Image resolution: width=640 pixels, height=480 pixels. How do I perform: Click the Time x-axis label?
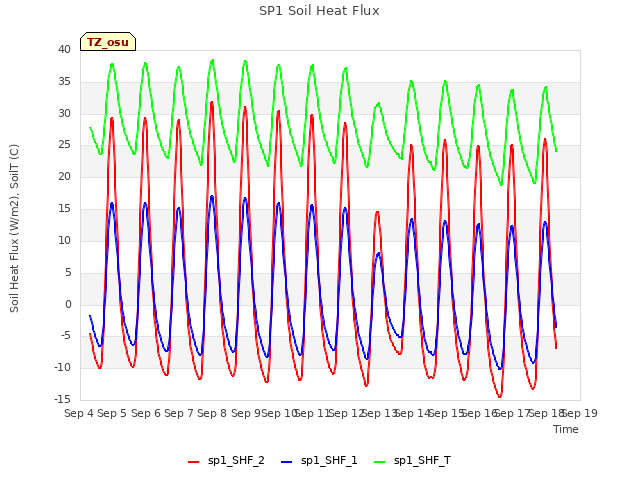[x=566, y=429]
